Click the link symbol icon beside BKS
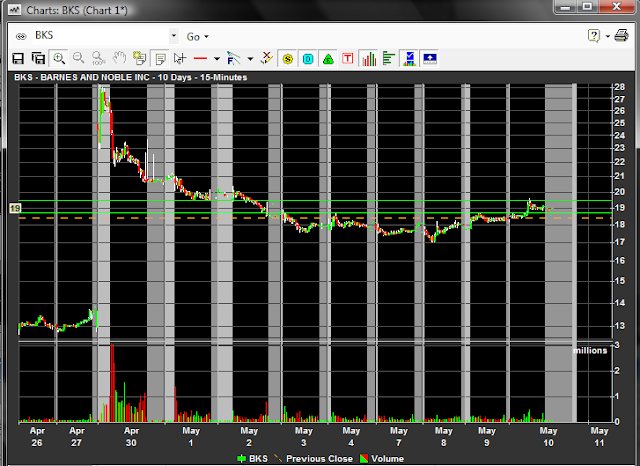This screenshot has width=640, height=466. [x=21, y=36]
